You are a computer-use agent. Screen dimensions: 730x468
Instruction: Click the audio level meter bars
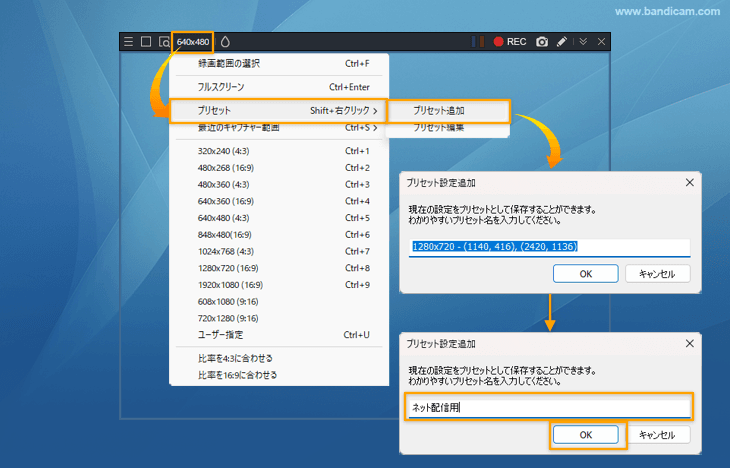click(478, 42)
